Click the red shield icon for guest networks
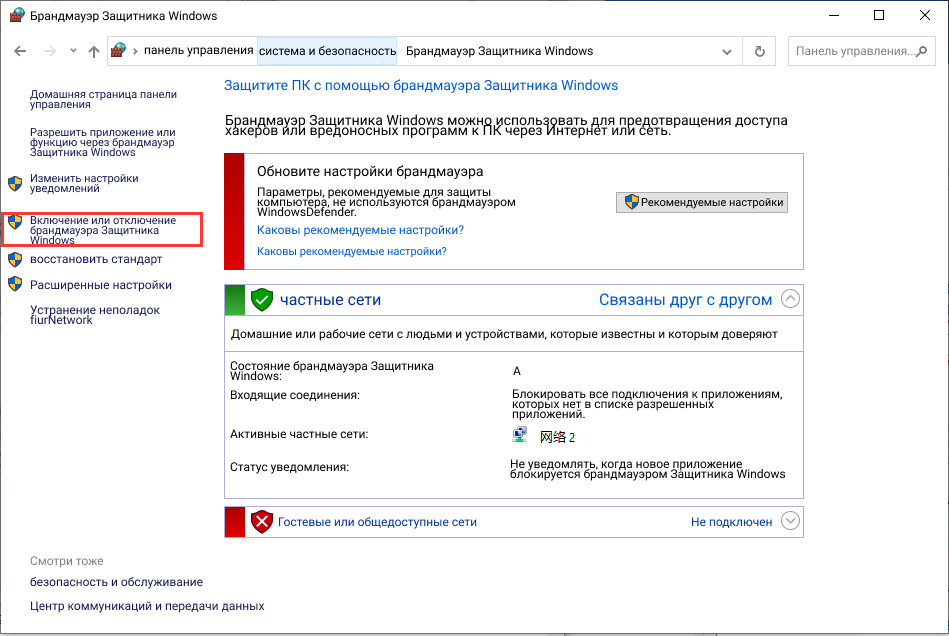Image resolution: width=949 pixels, height=636 pixels. pos(262,522)
